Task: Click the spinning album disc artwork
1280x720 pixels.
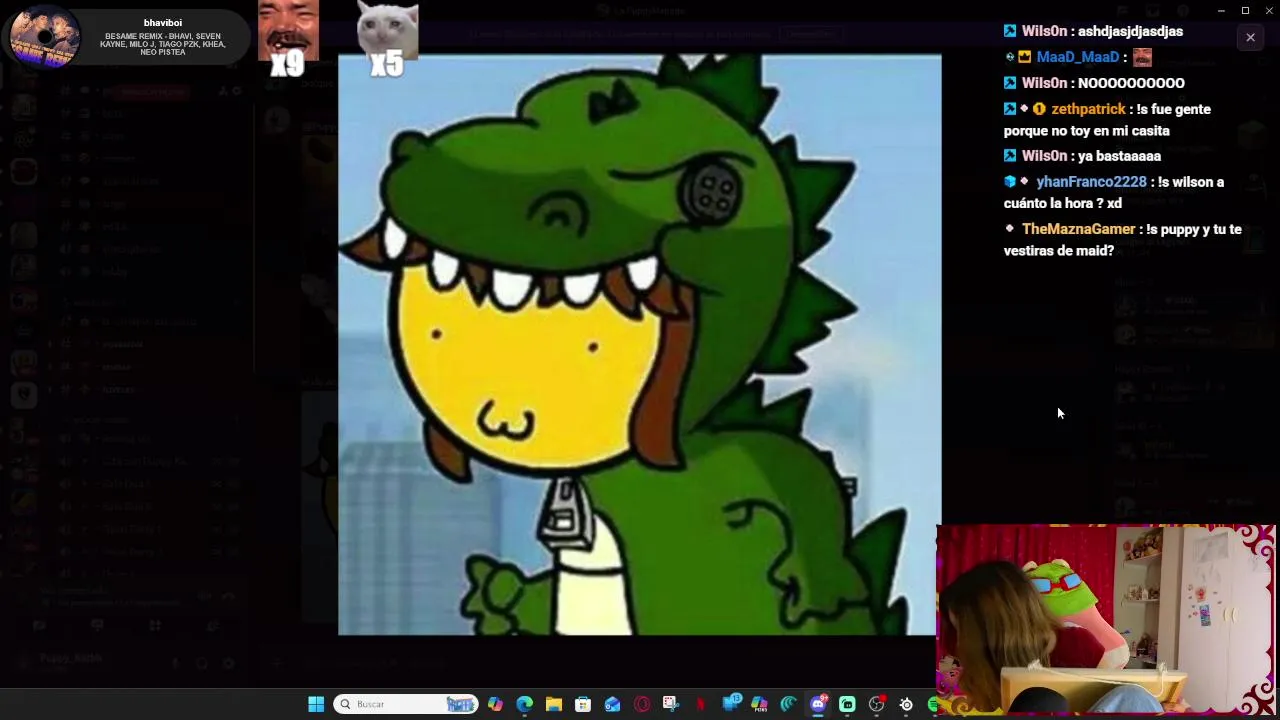Action: point(44,36)
